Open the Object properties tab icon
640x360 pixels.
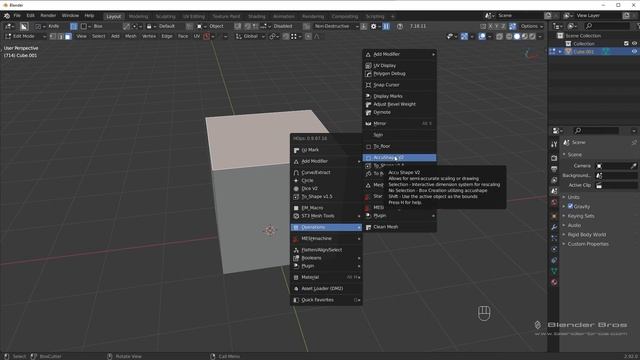pos(554,216)
